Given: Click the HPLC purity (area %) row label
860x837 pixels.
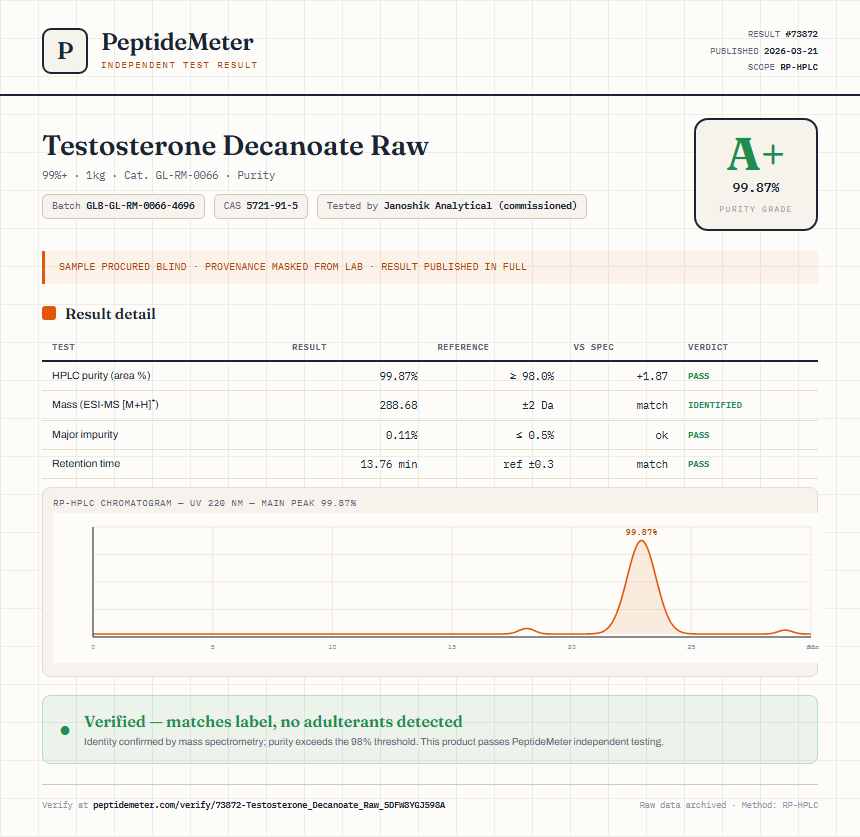Looking at the screenshot, I should pos(101,376).
